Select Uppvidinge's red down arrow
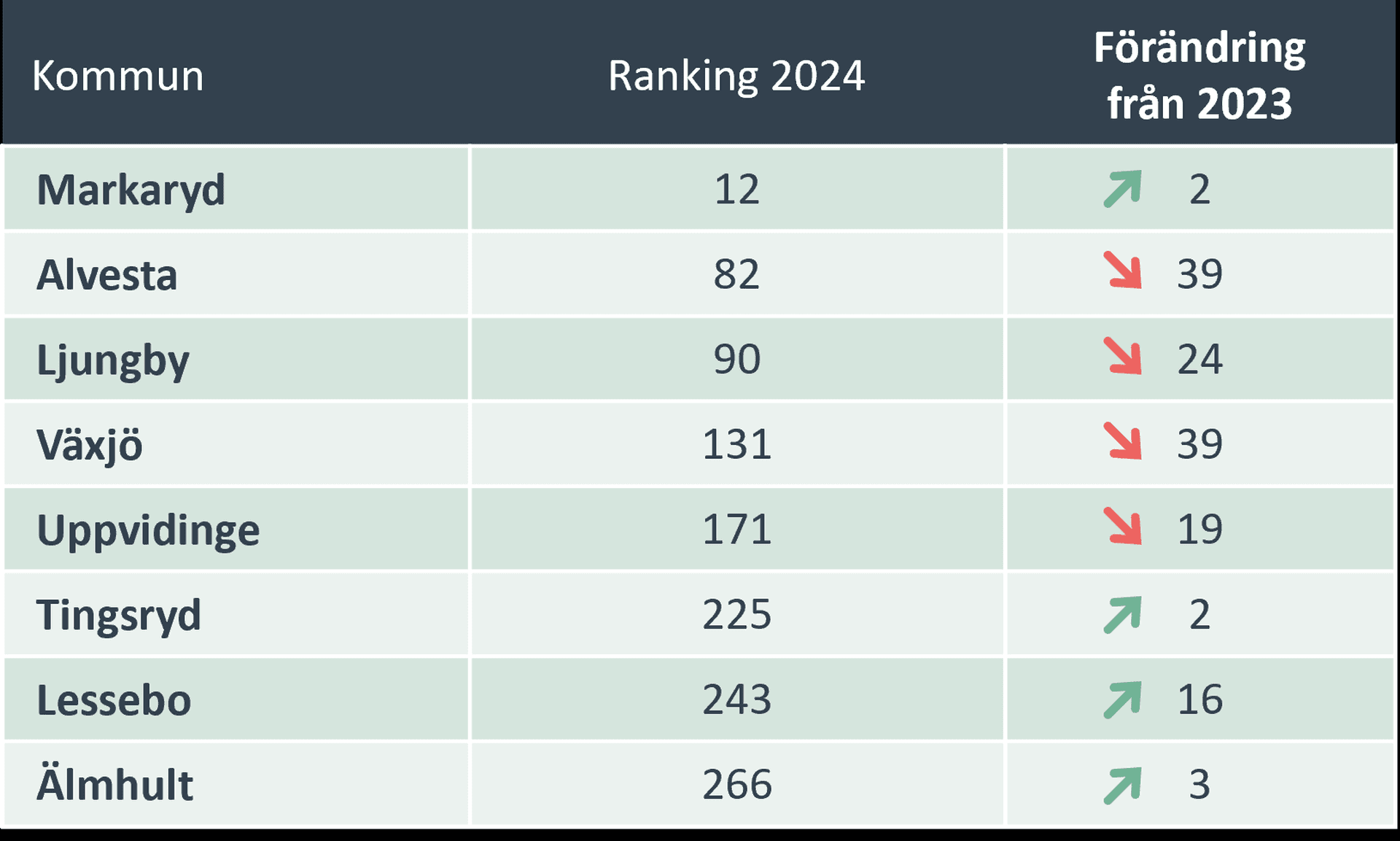1400x841 pixels. click(x=1122, y=526)
